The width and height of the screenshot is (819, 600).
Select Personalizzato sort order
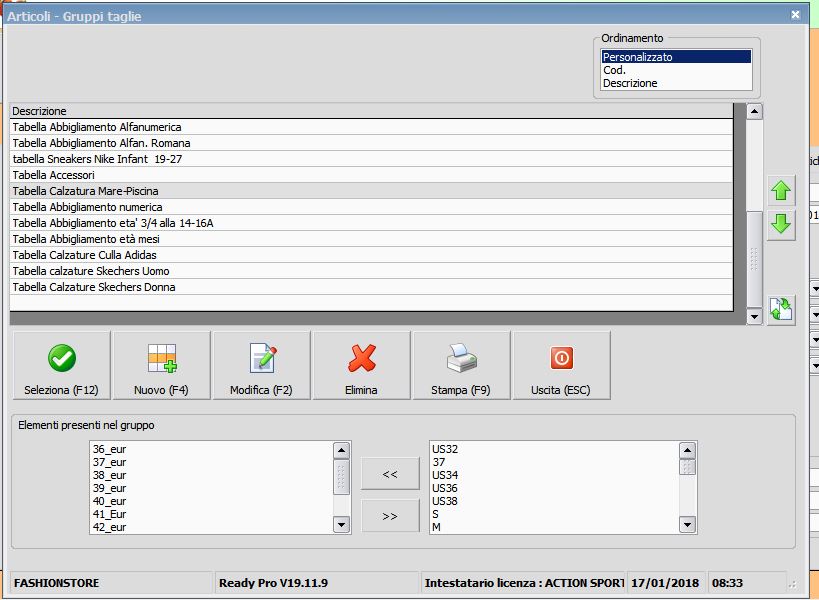[x=675, y=57]
